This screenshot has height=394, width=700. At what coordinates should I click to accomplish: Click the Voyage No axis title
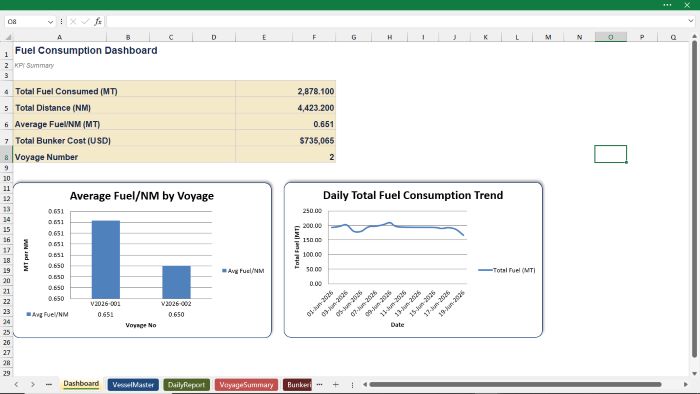coord(141,325)
